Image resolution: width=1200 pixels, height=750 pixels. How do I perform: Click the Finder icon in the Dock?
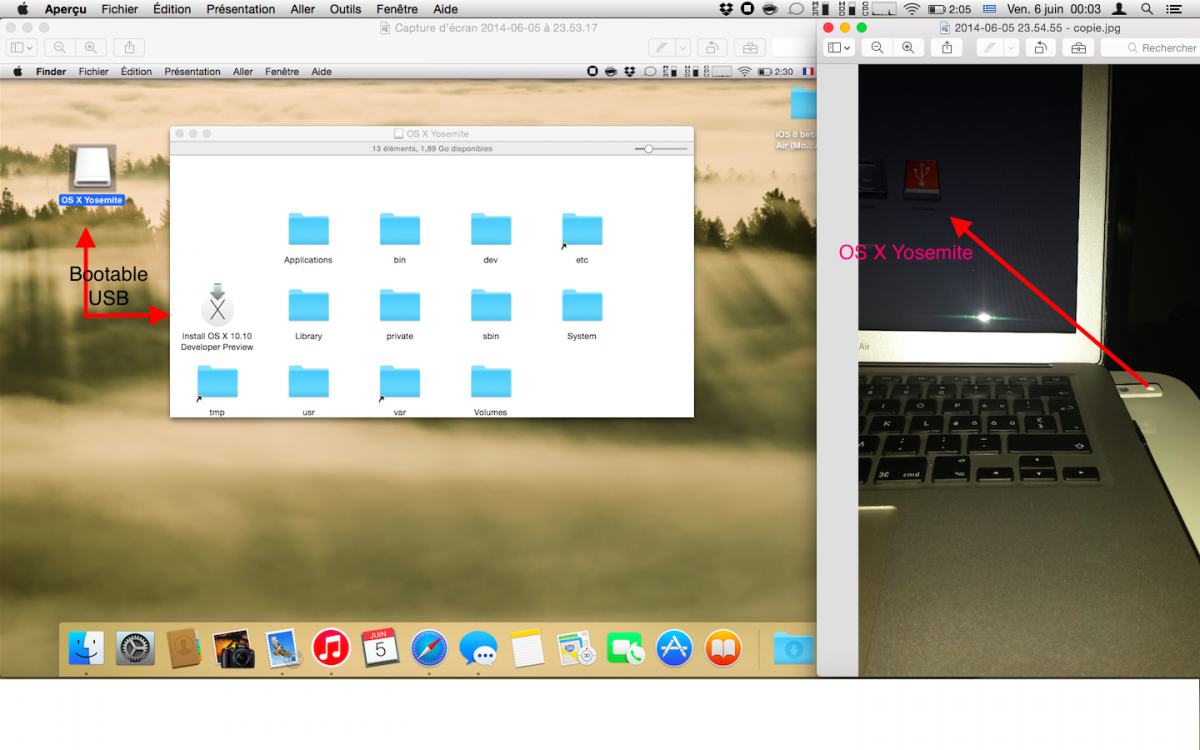pyautogui.click(x=86, y=649)
